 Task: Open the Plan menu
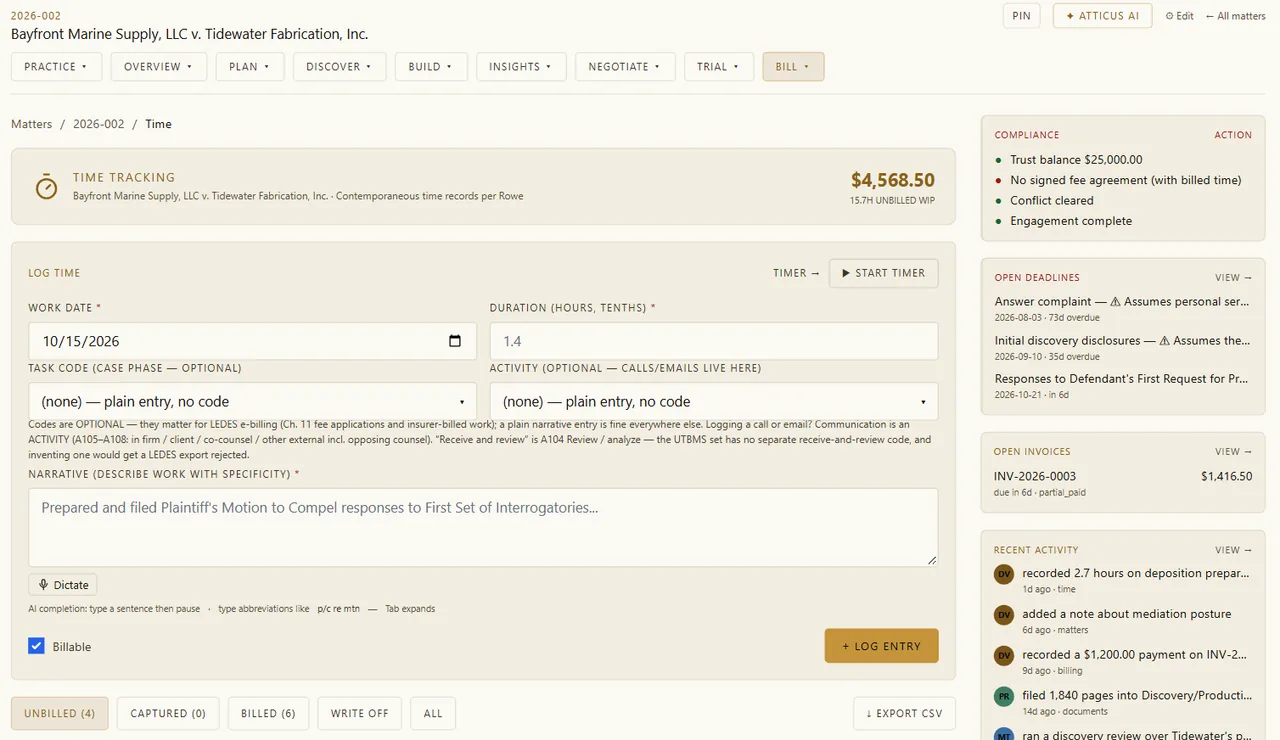(x=250, y=67)
